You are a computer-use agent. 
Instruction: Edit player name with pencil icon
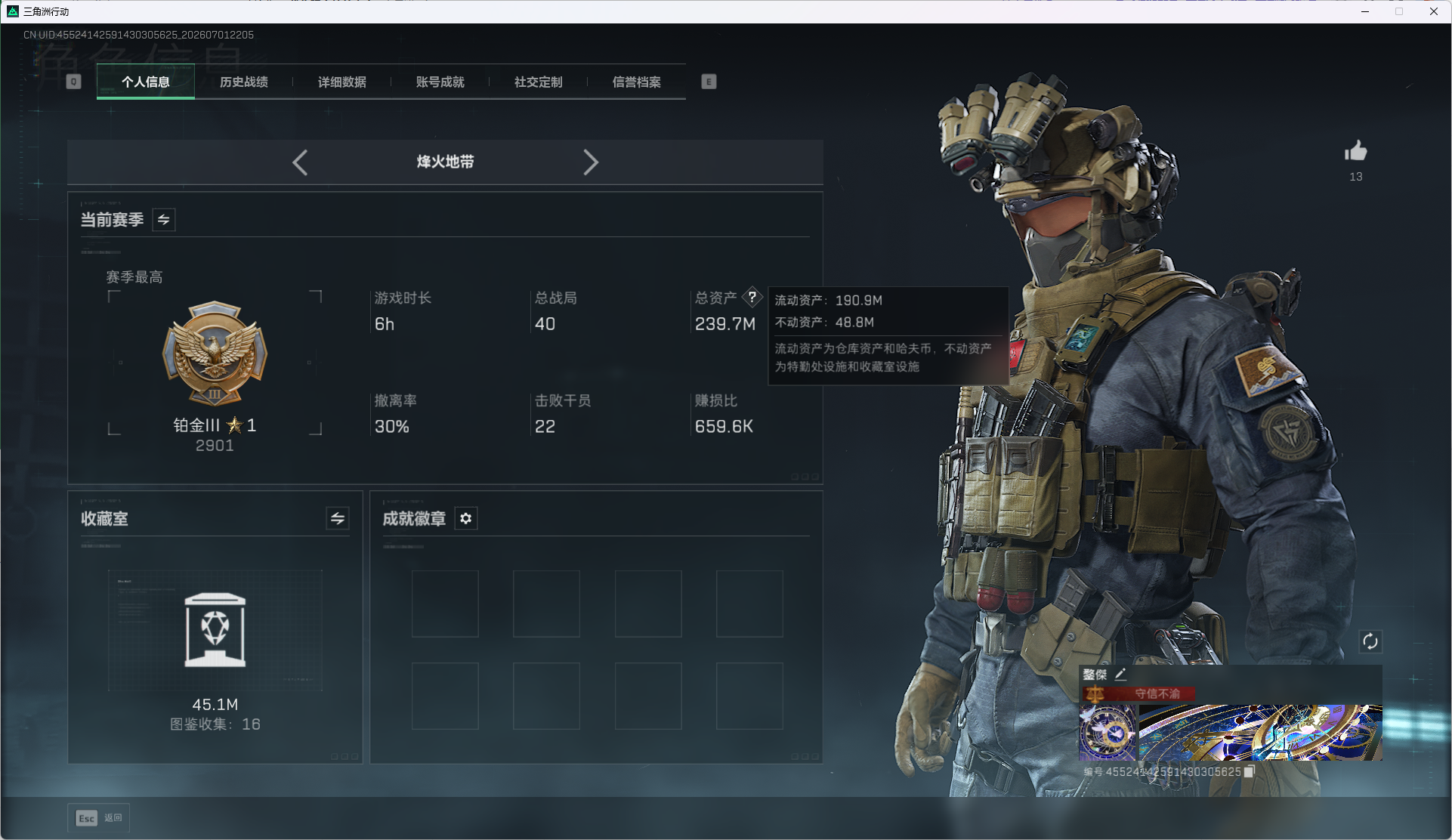tap(1120, 674)
